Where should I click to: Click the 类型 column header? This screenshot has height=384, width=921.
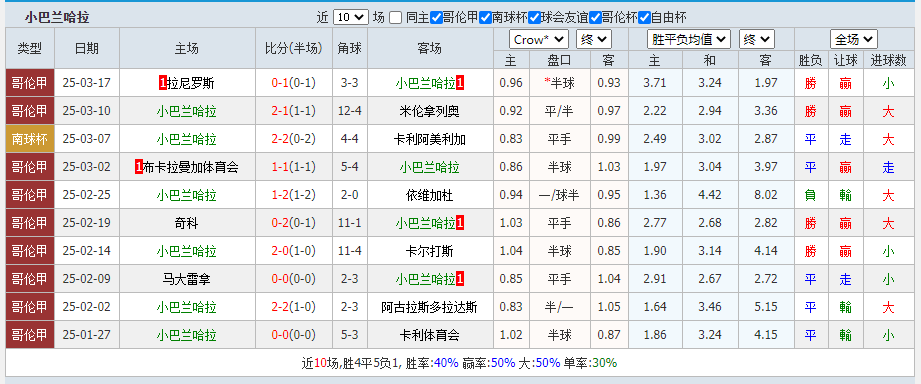(x=30, y=48)
